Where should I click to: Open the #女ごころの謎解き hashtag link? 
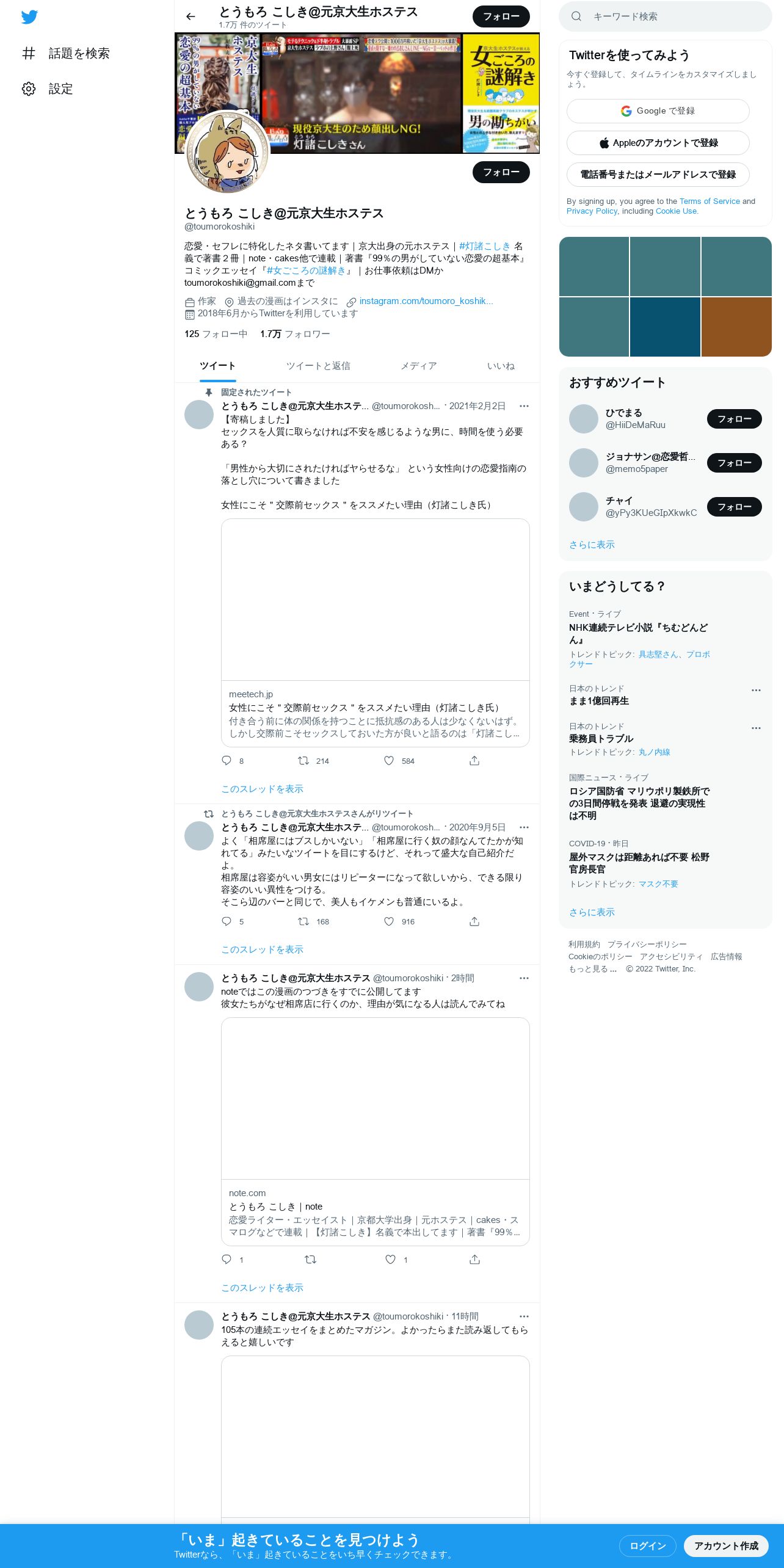point(306,270)
